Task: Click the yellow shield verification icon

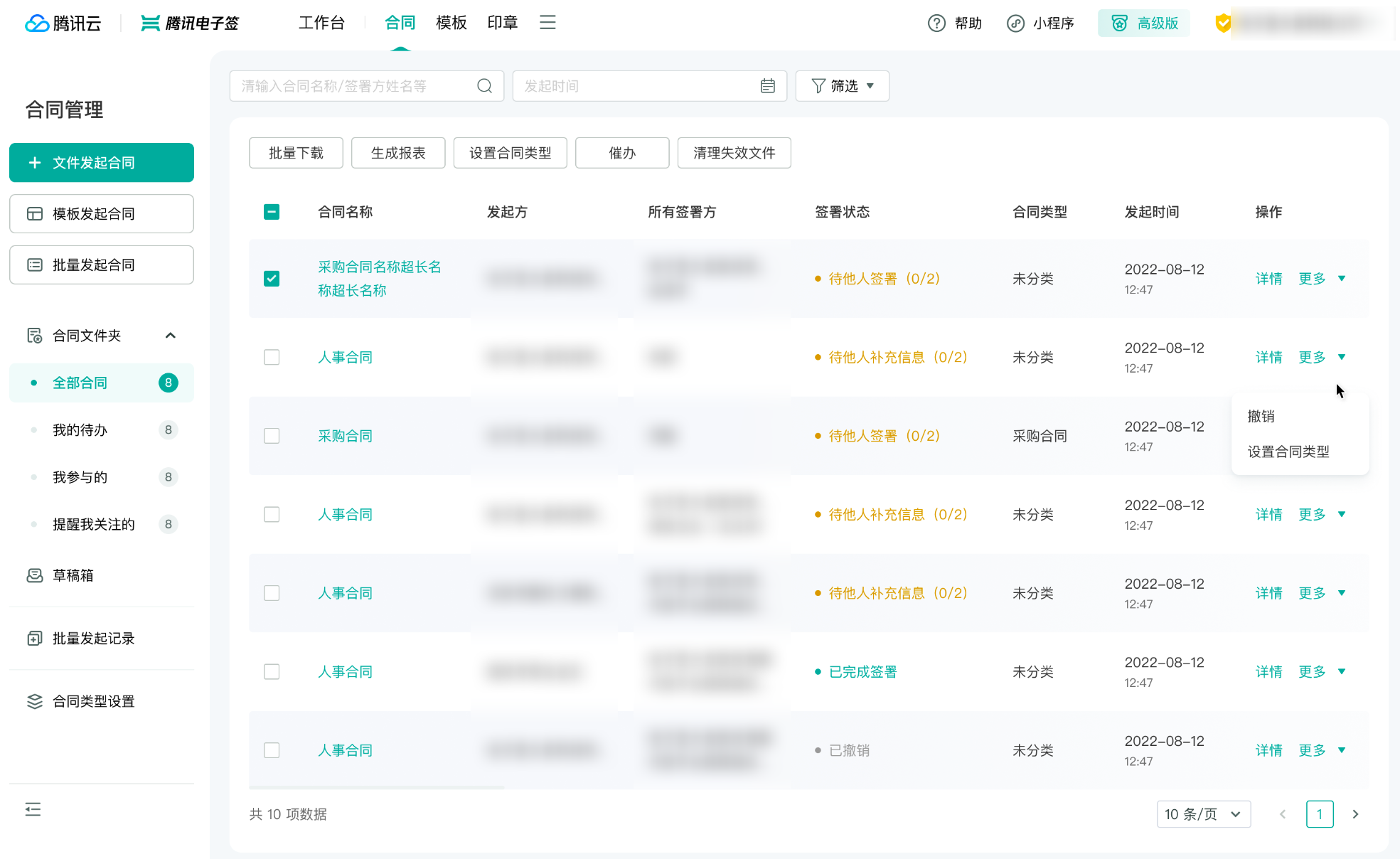Action: pos(1223,23)
